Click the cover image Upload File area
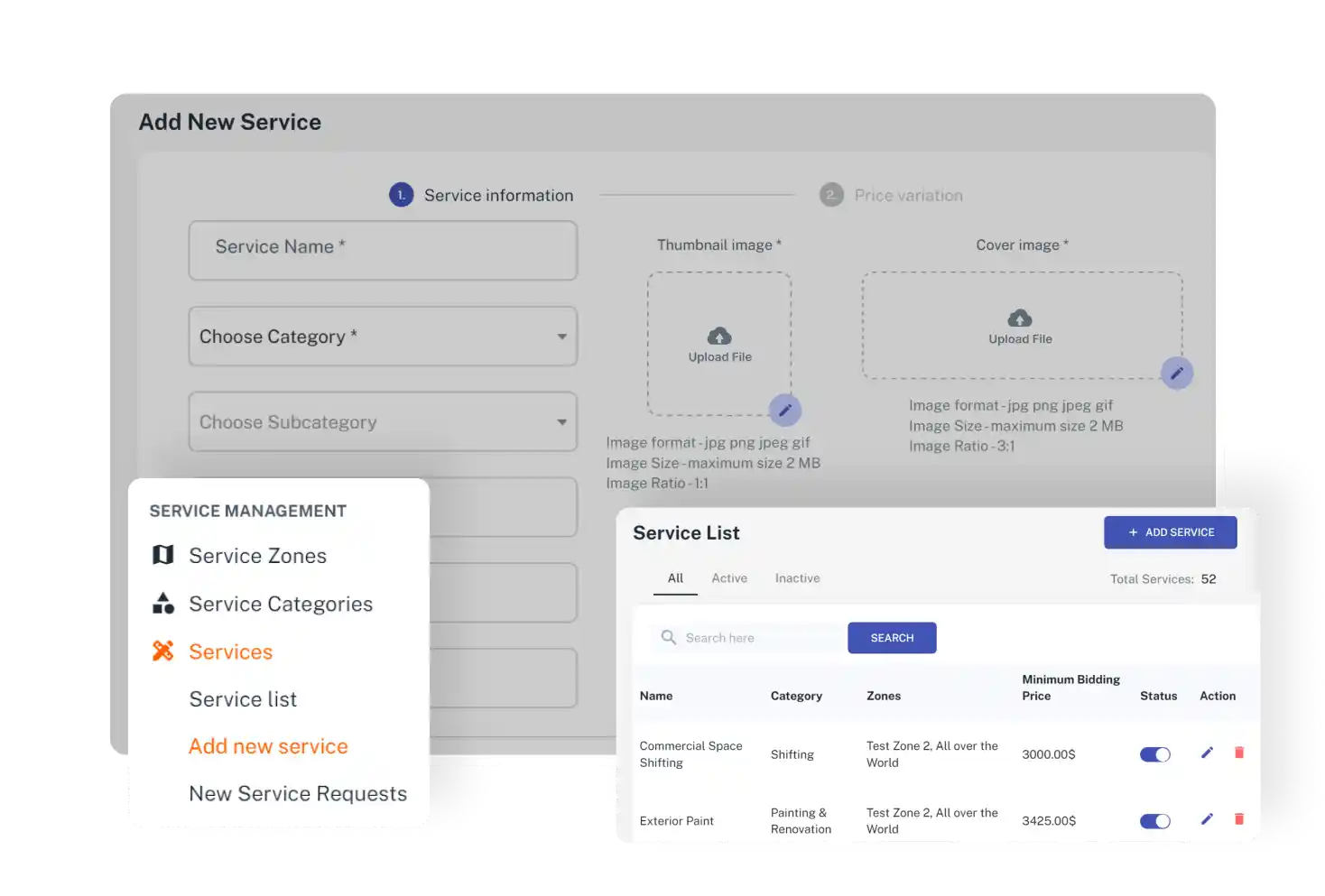The height and width of the screenshot is (896, 1325). pyautogui.click(x=1022, y=326)
